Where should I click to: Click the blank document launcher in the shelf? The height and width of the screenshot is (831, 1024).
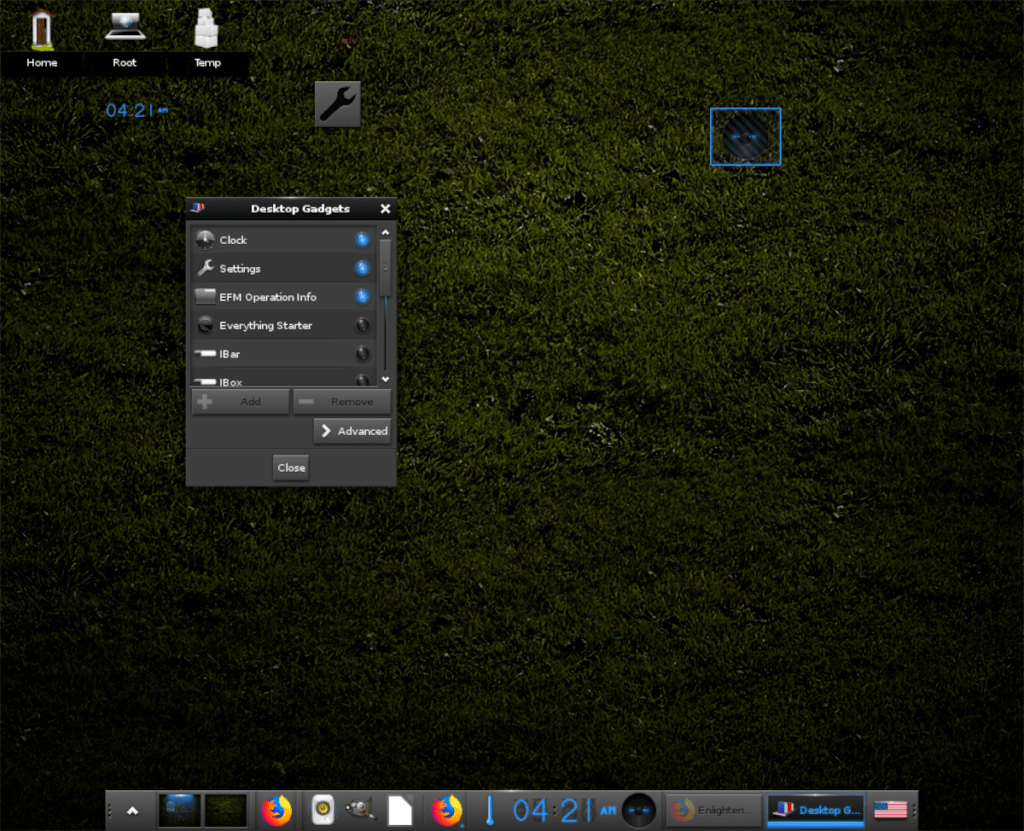coord(400,810)
